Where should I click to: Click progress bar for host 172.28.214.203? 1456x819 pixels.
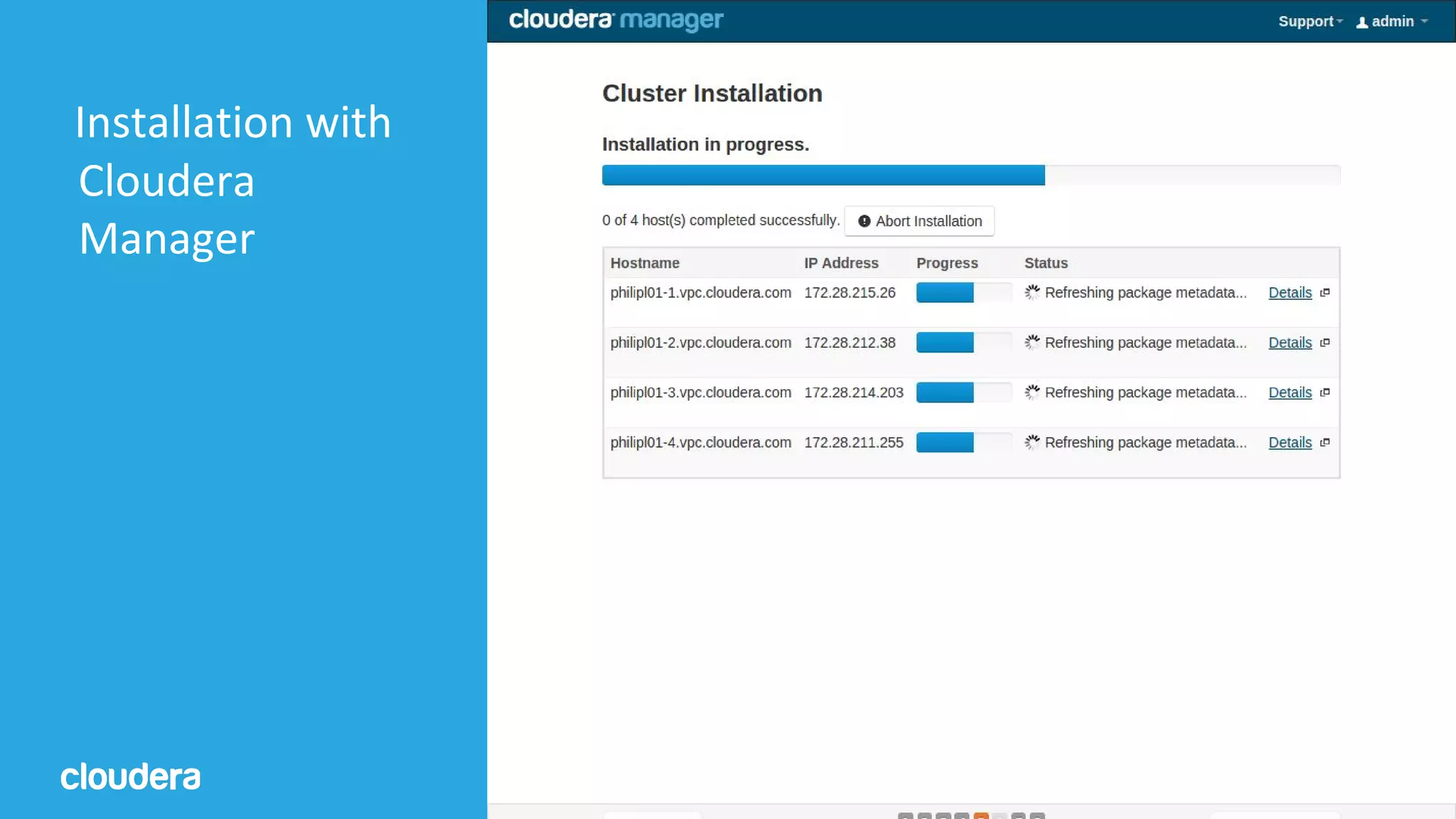tap(964, 392)
